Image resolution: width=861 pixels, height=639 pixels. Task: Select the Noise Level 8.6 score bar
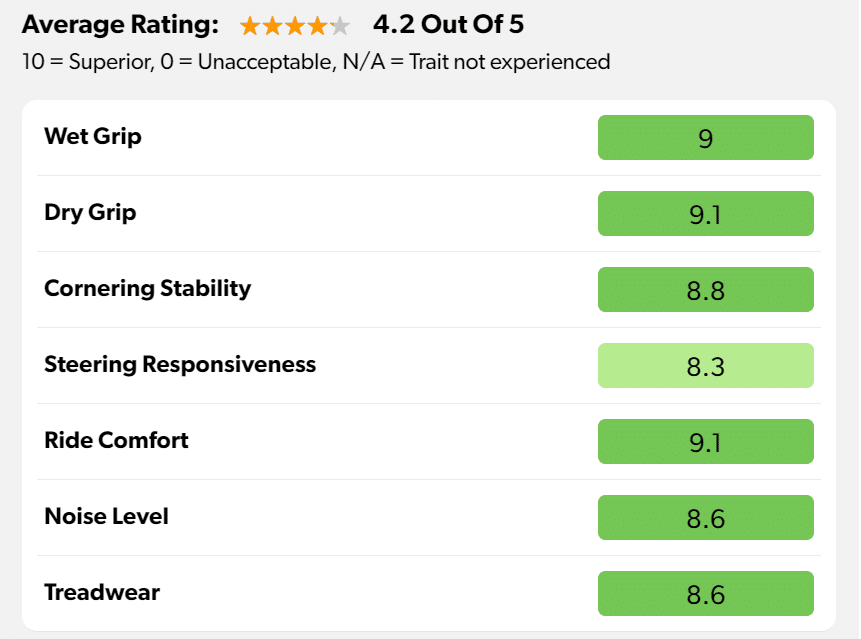[705, 518]
